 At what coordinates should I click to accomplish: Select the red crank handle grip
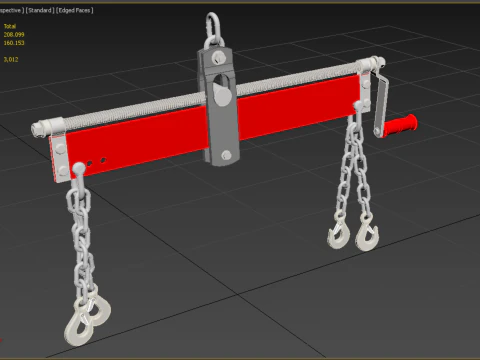click(x=400, y=126)
